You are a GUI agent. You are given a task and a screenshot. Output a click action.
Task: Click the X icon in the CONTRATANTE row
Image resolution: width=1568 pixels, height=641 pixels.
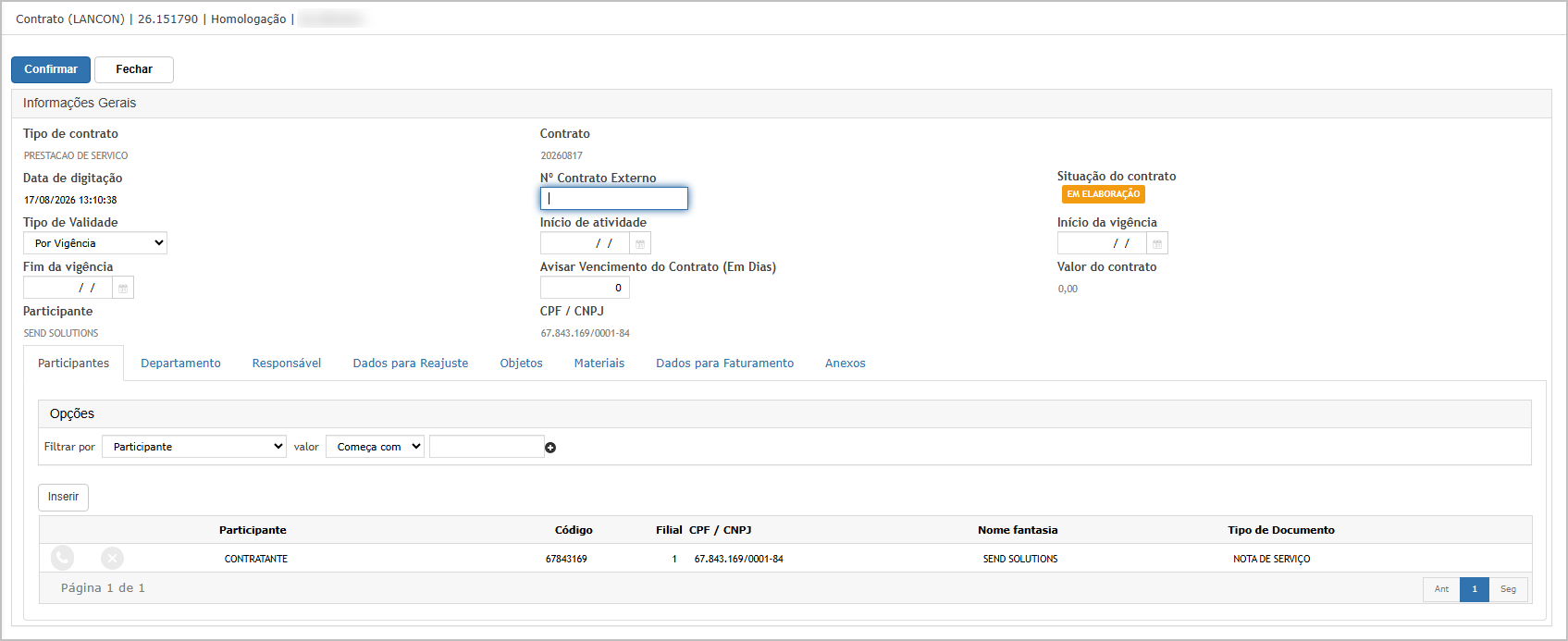tap(112, 558)
